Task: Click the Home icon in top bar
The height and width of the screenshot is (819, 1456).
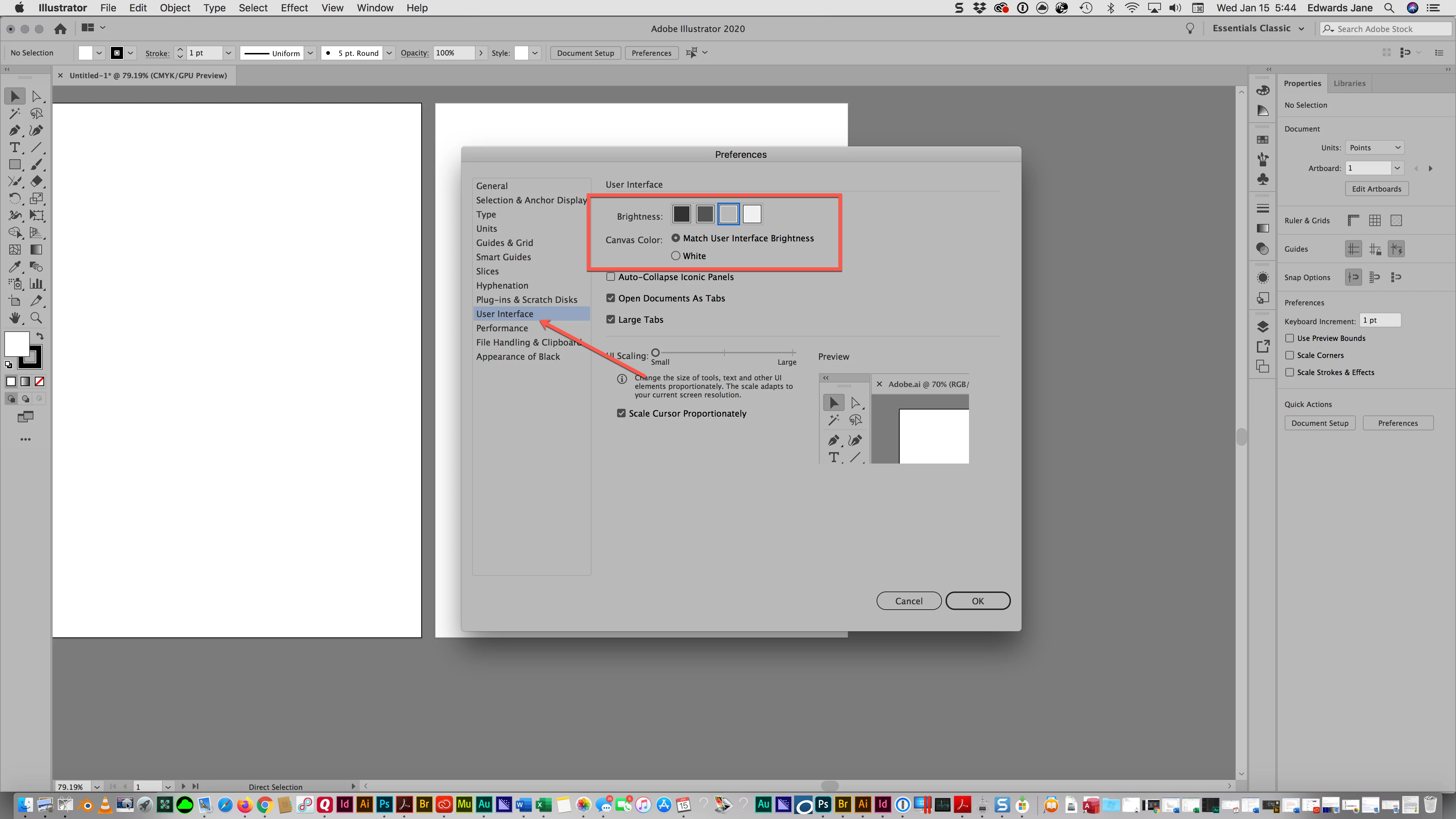Action: point(60,29)
